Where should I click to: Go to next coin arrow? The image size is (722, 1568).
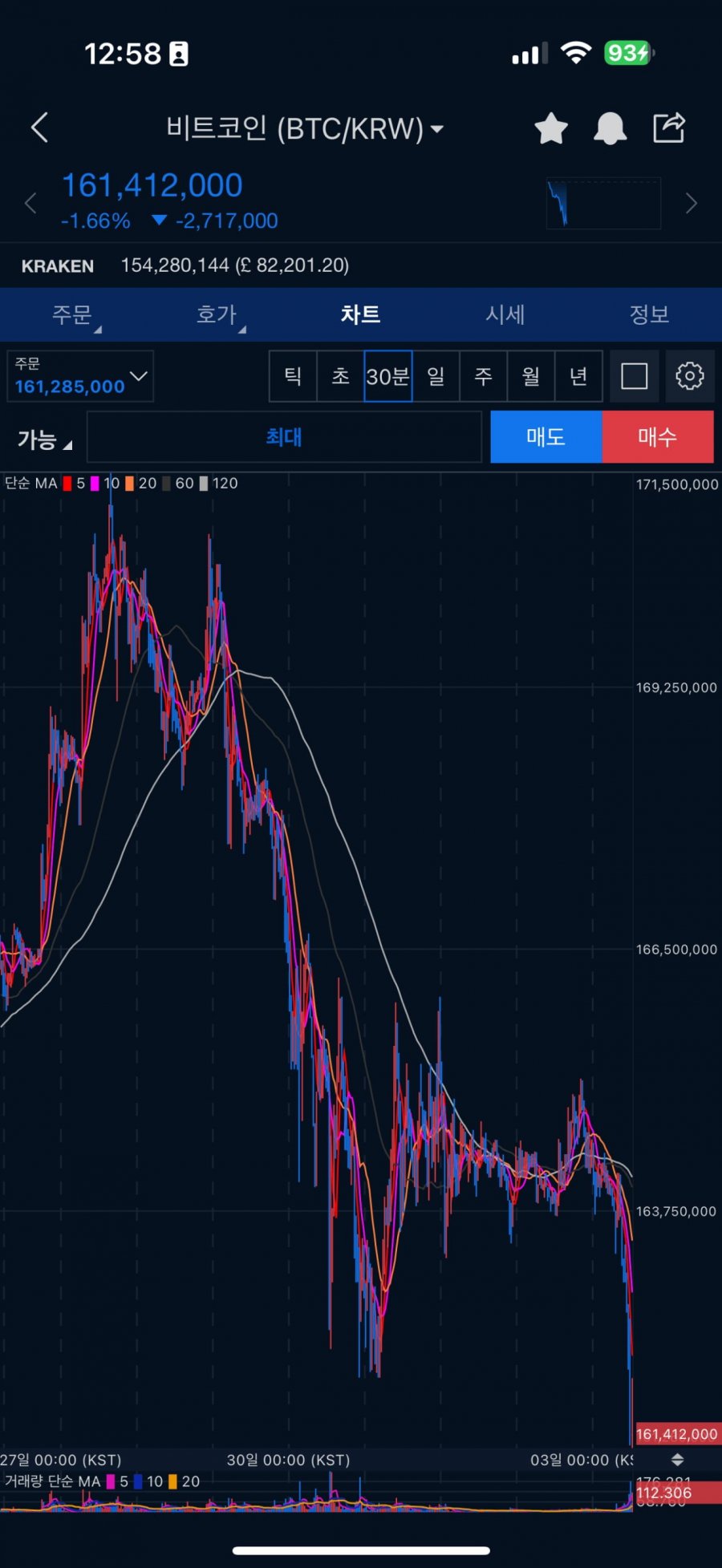691,204
